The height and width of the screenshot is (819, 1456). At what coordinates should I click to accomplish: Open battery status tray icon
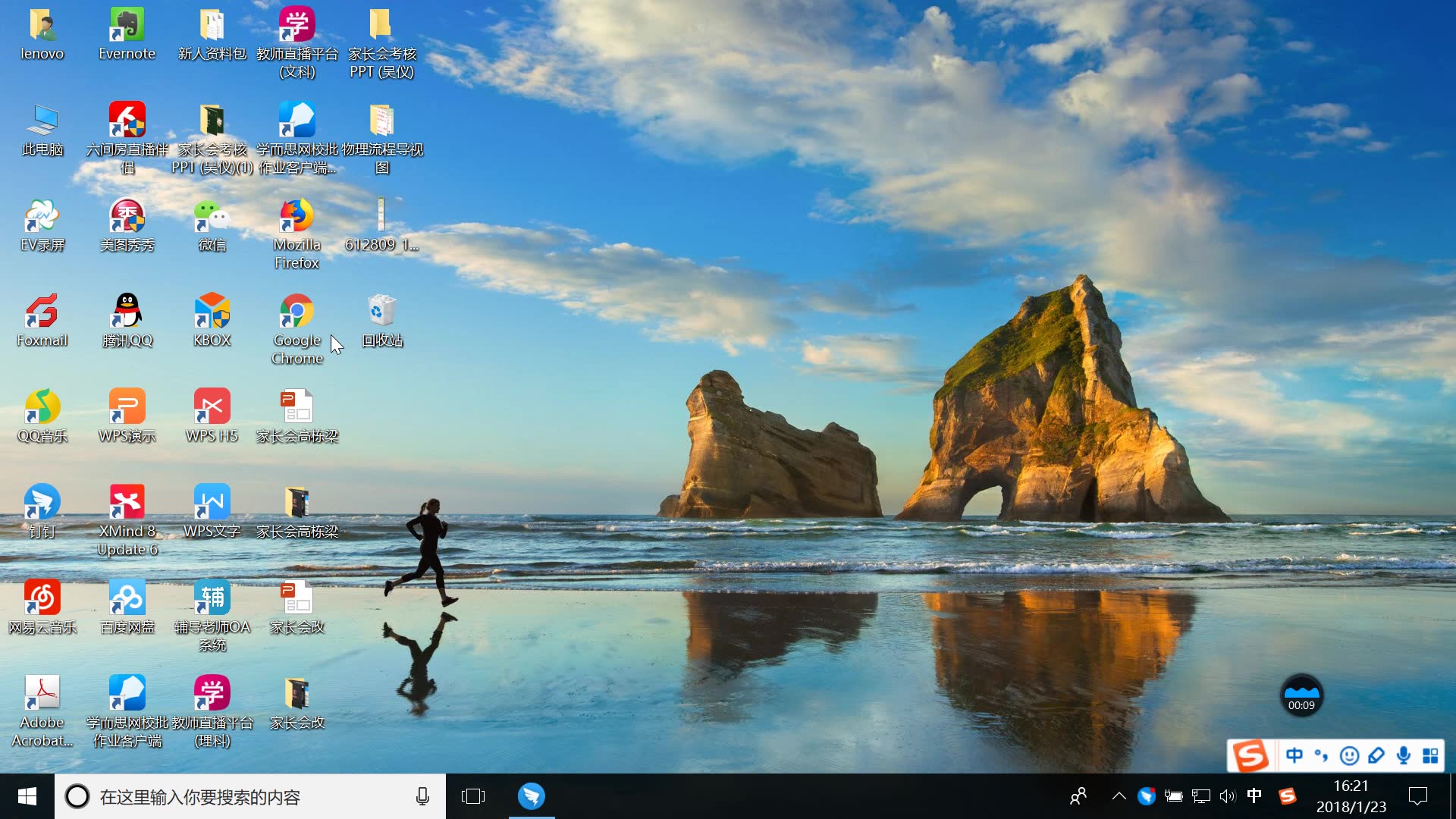(x=1174, y=796)
